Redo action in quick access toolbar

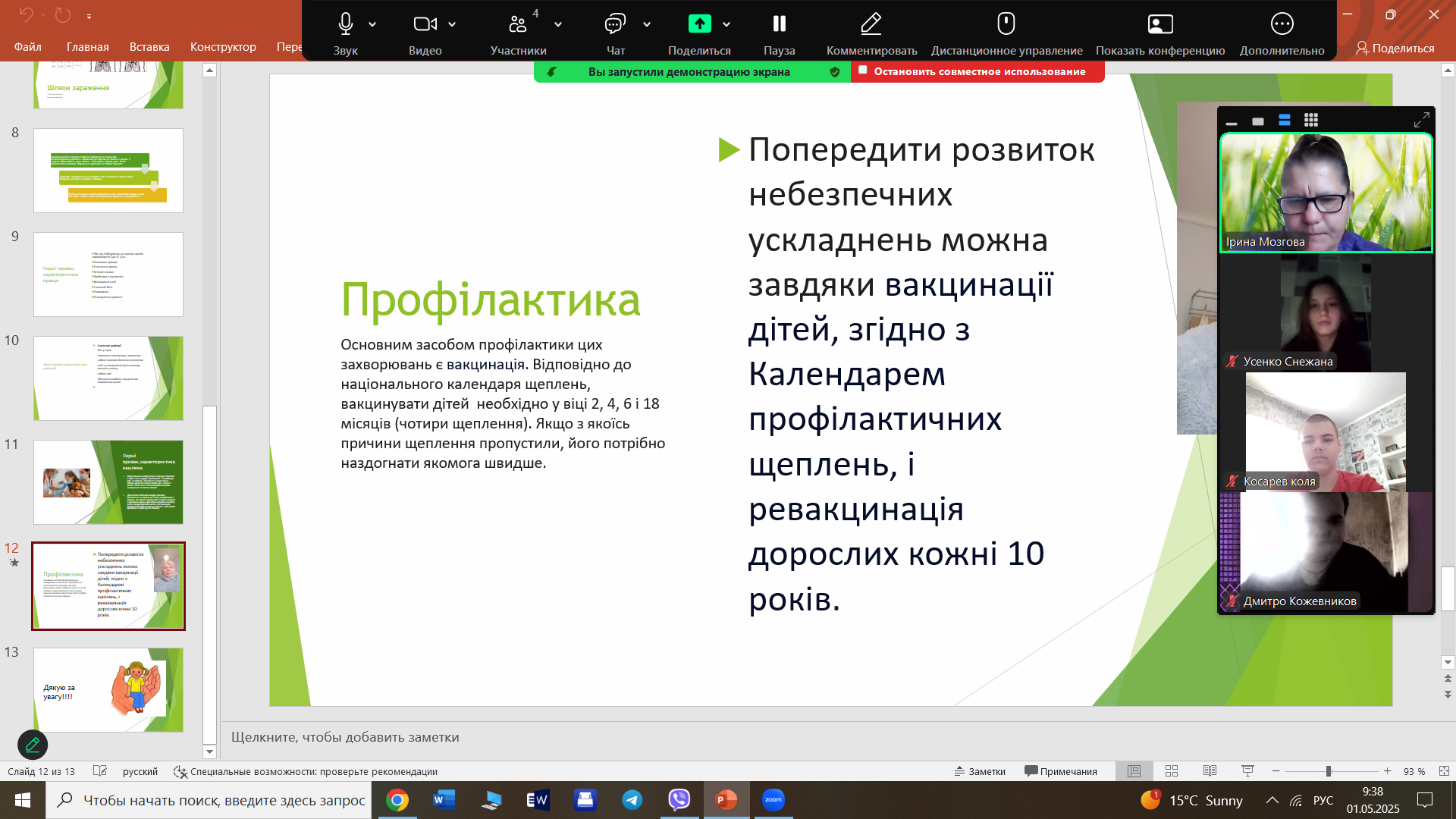tap(63, 14)
